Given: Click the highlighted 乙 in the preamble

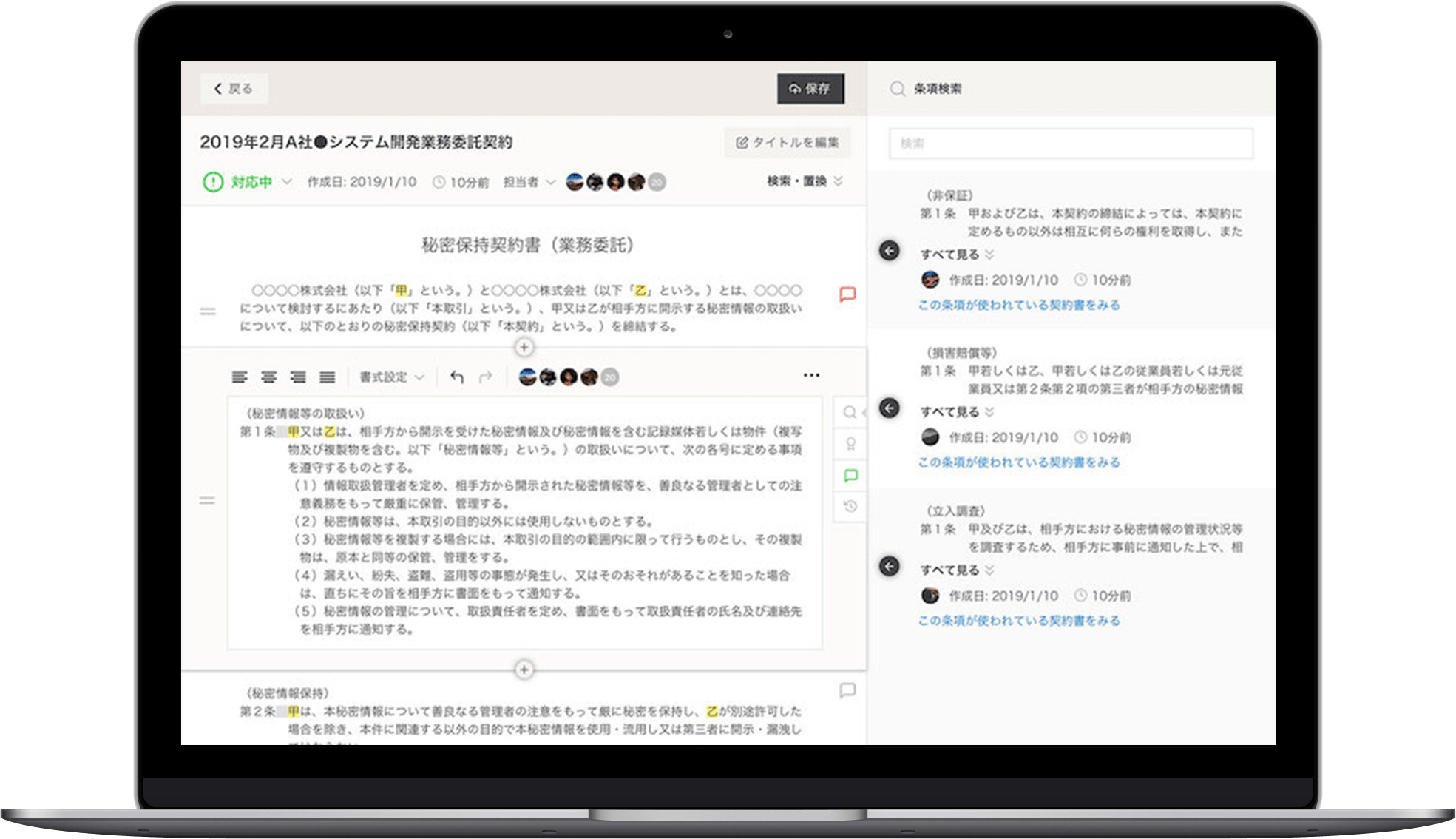Looking at the screenshot, I should (640, 291).
